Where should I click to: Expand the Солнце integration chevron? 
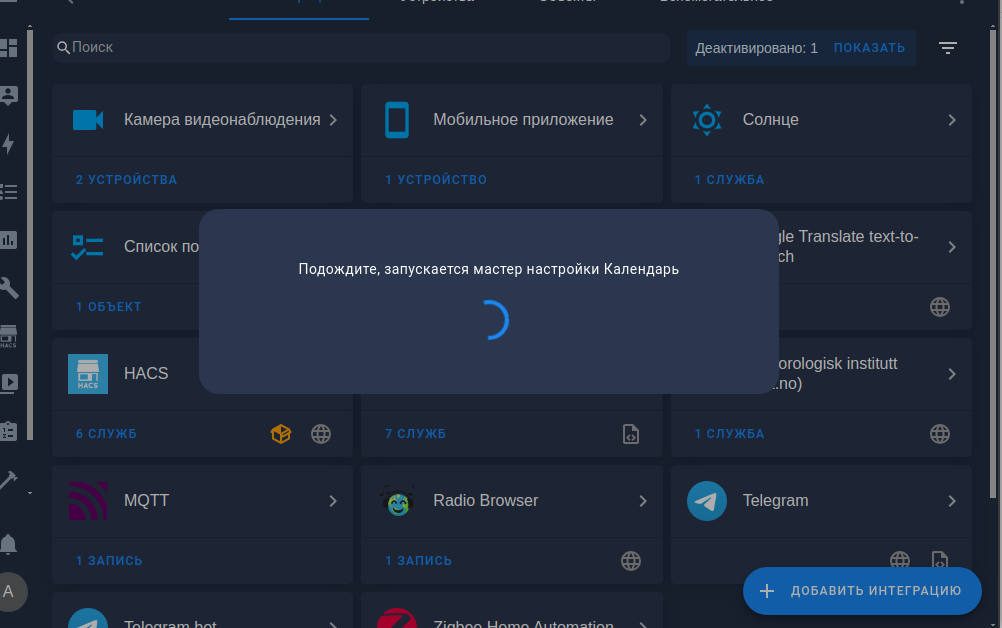point(952,120)
